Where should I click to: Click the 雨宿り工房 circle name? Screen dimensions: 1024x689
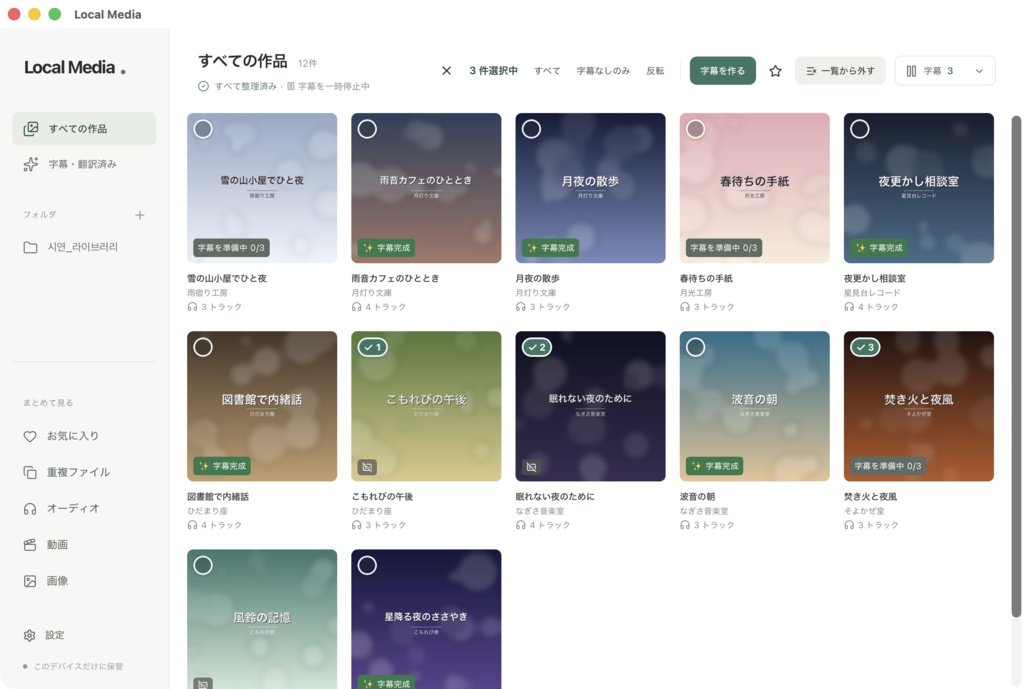[x=207, y=293]
